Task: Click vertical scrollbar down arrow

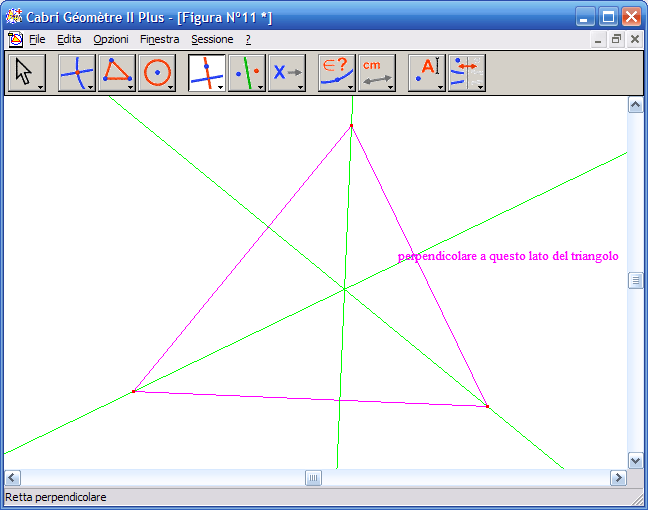Action: pyautogui.click(x=635, y=460)
